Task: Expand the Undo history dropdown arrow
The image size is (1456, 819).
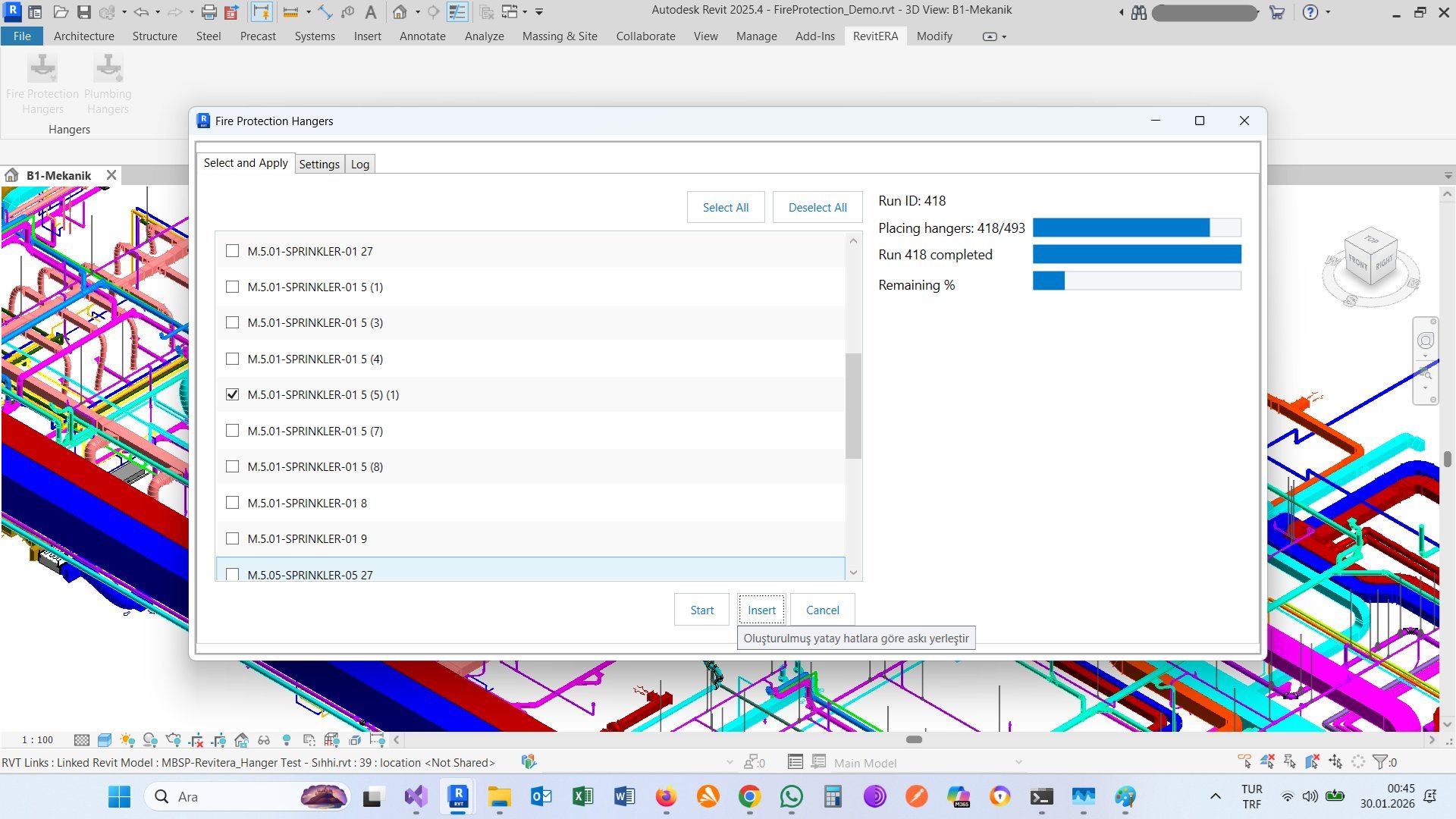Action: pyautogui.click(x=158, y=12)
